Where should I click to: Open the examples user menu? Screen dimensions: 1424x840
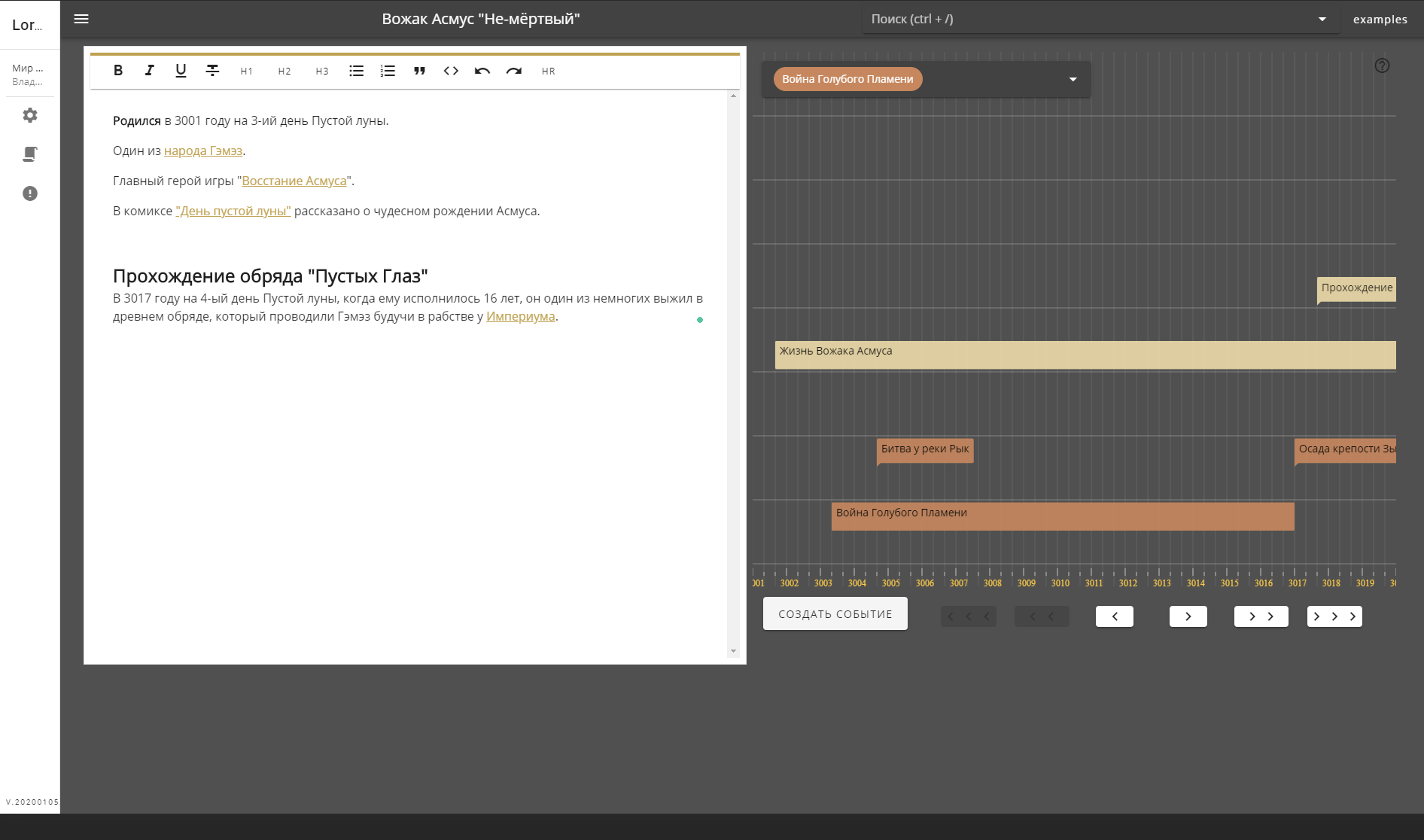point(1380,20)
